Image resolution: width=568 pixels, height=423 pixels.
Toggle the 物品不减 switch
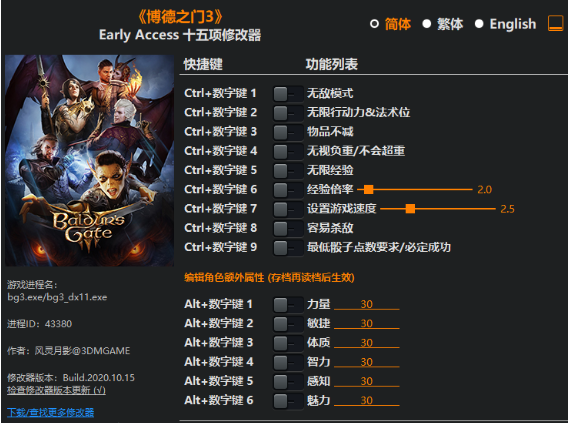click(288, 132)
